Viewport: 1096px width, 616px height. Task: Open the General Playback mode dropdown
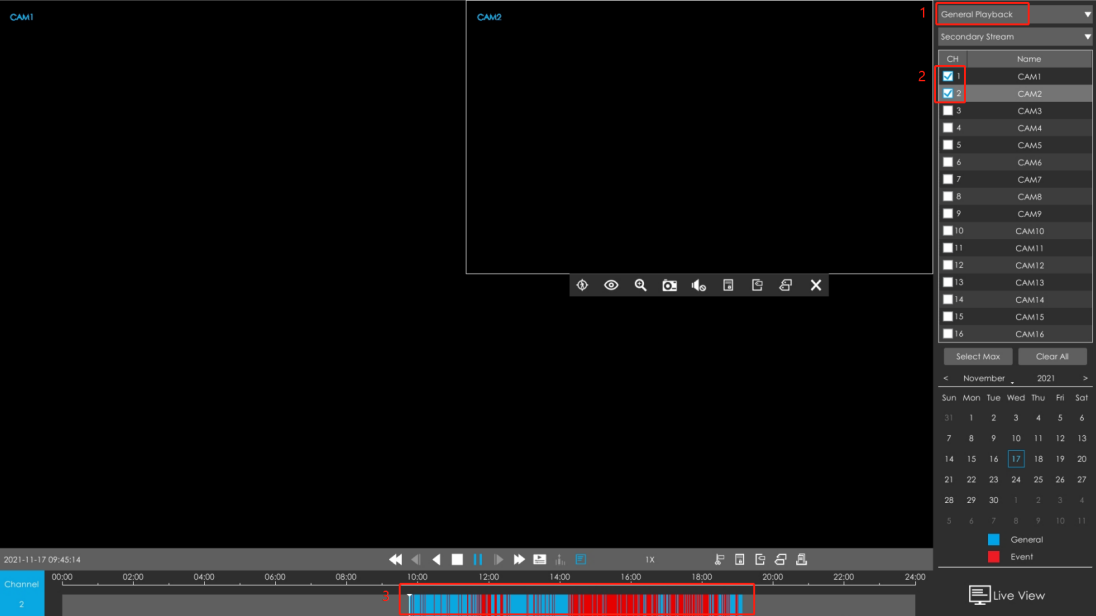point(1015,14)
